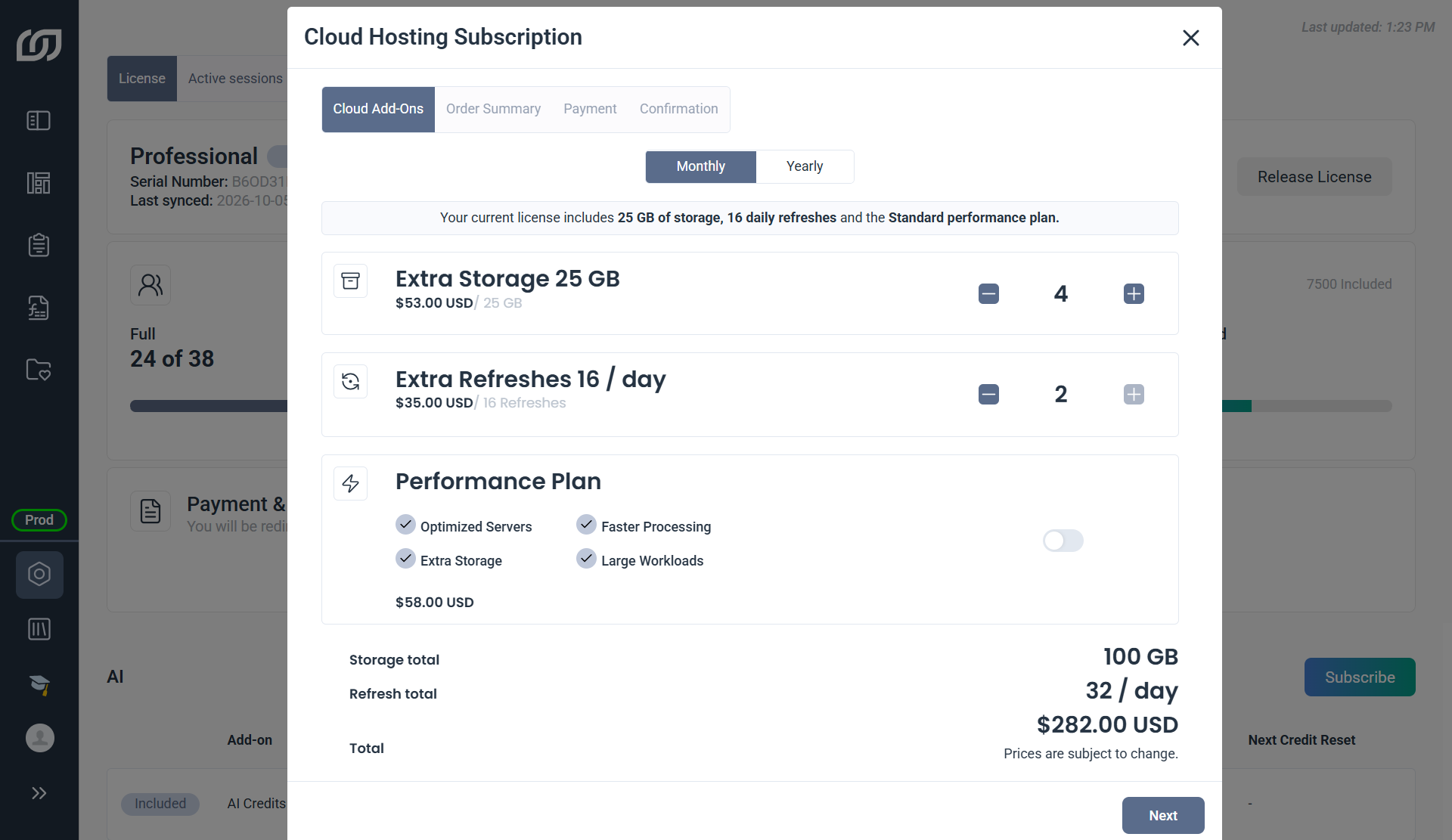Screen dimensions: 1452x840
Task: Select the Cloud Add-Ons step tab
Action: (x=378, y=110)
